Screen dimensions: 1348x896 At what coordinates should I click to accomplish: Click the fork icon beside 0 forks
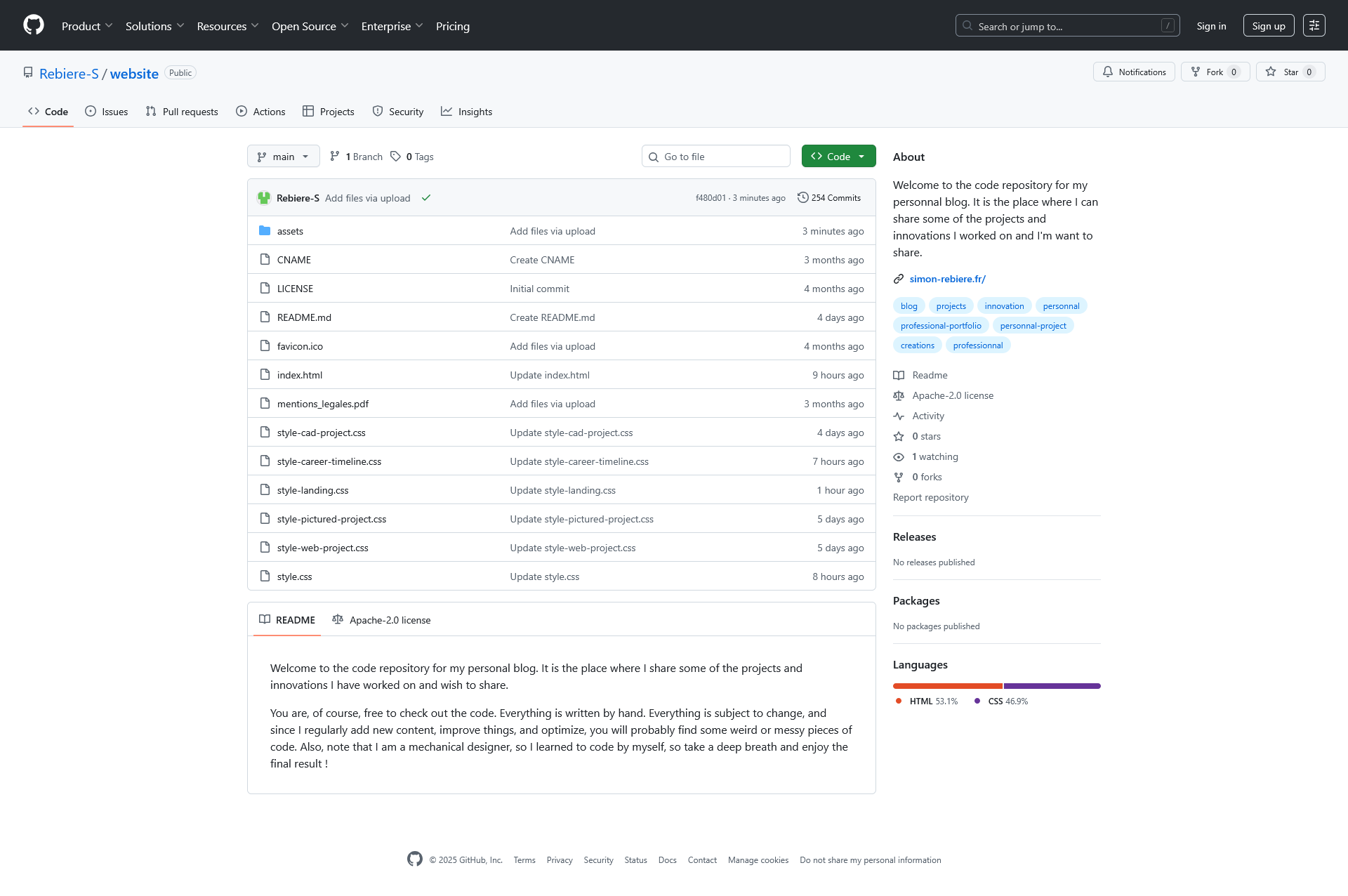[x=898, y=477]
